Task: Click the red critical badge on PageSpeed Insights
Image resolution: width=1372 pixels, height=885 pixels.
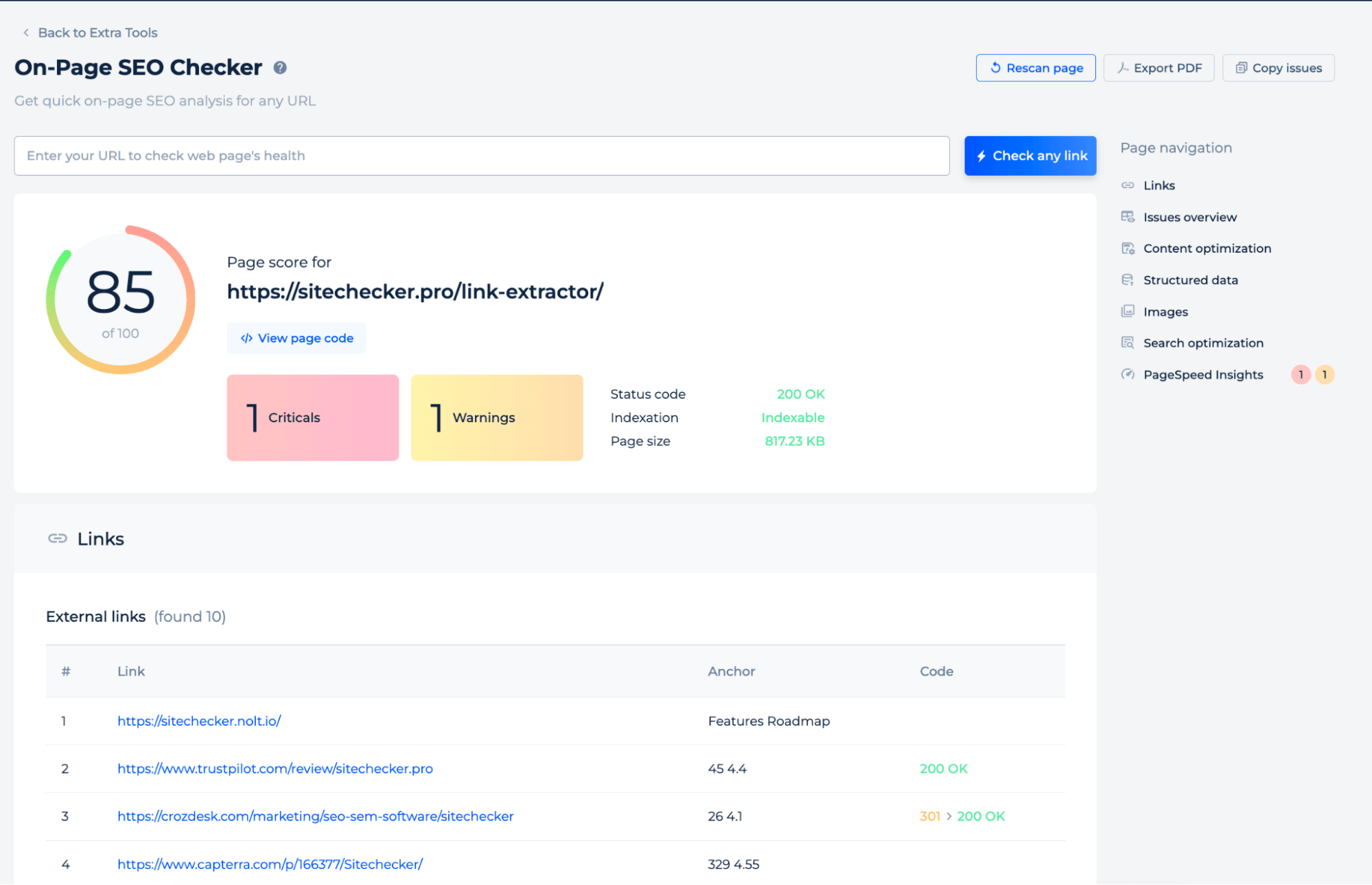Action: (x=1301, y=375)
